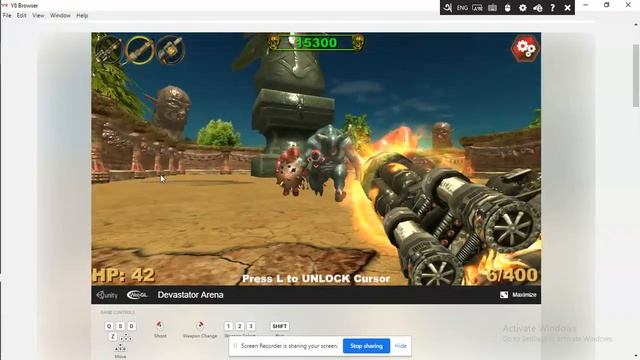
Task: Click the Unity logo in game footer
Action: coord(107,295)
